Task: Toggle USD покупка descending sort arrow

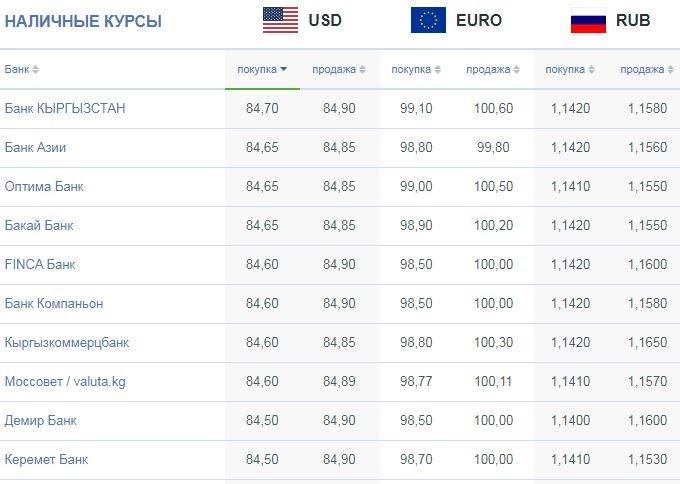Action: coord(284,69)
